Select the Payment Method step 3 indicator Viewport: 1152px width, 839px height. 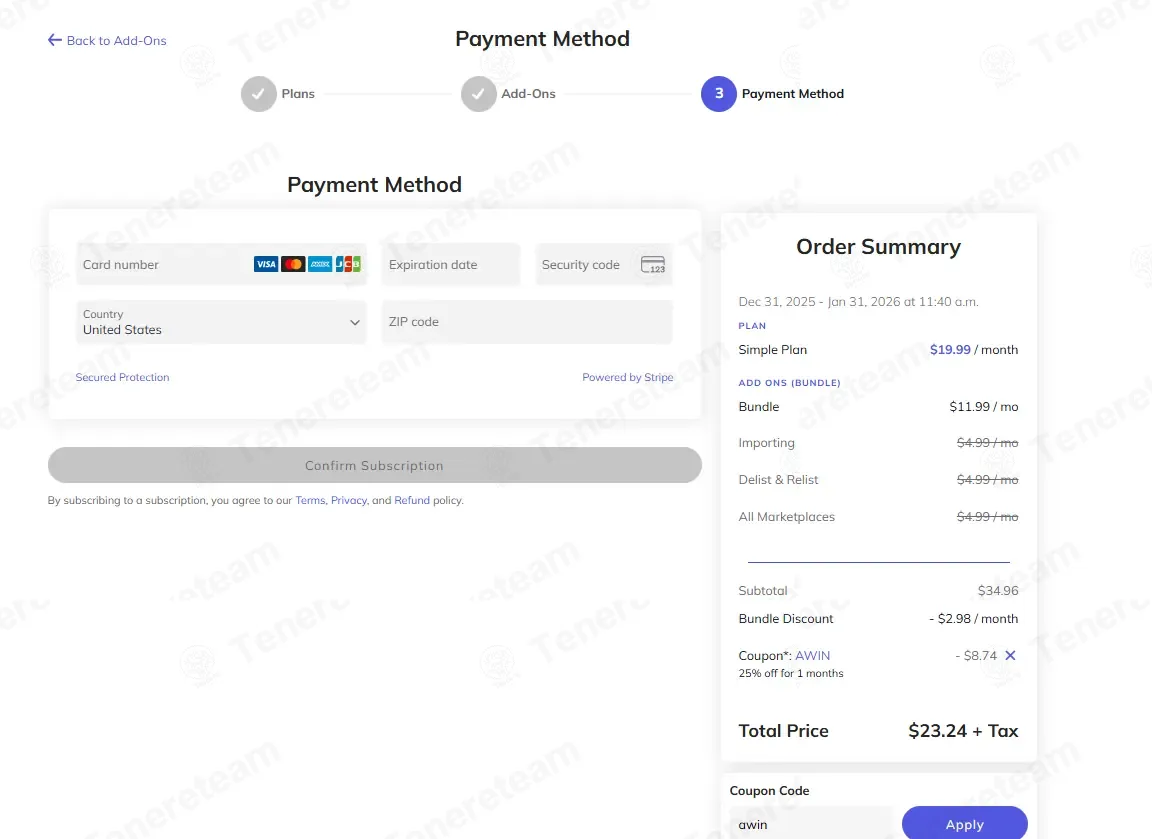(719, 94)
